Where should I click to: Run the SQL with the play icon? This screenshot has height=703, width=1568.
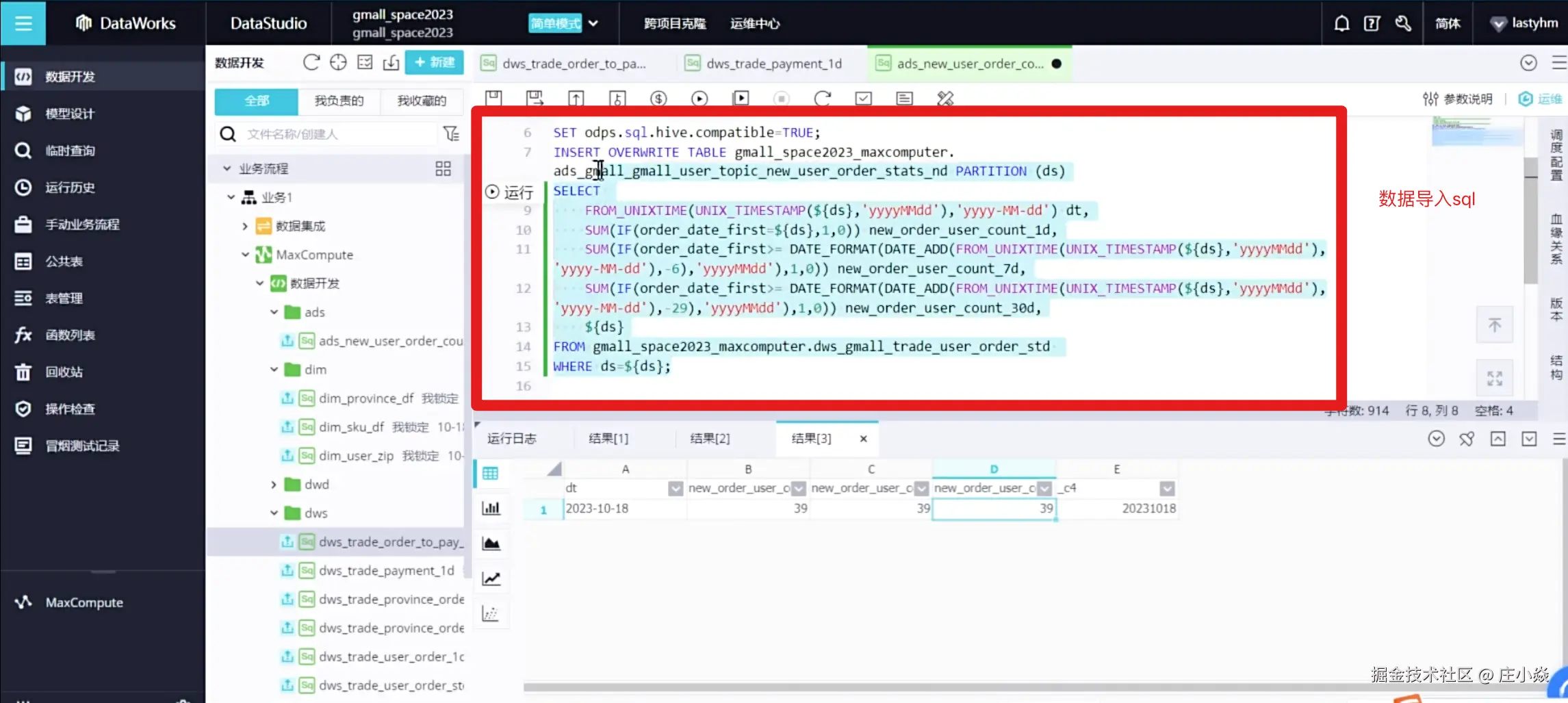pyautogui.click(x=699, y=98)
